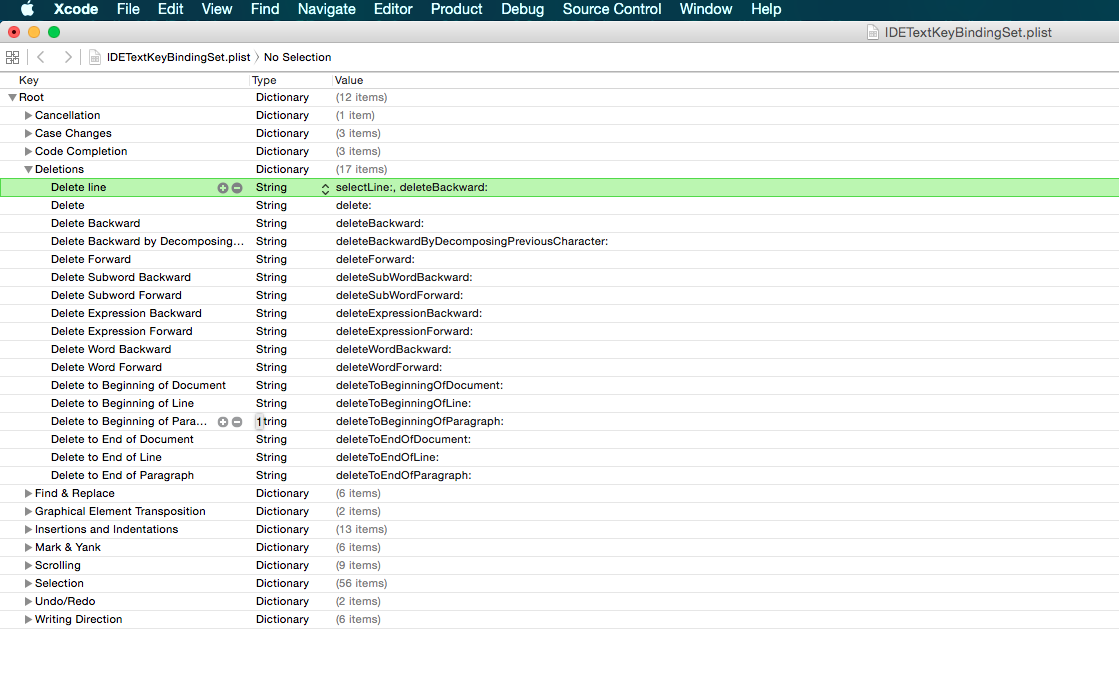Select the Delete Backward key row
Viewport: 1119px width, 694px height.
[x=96, y=223]
